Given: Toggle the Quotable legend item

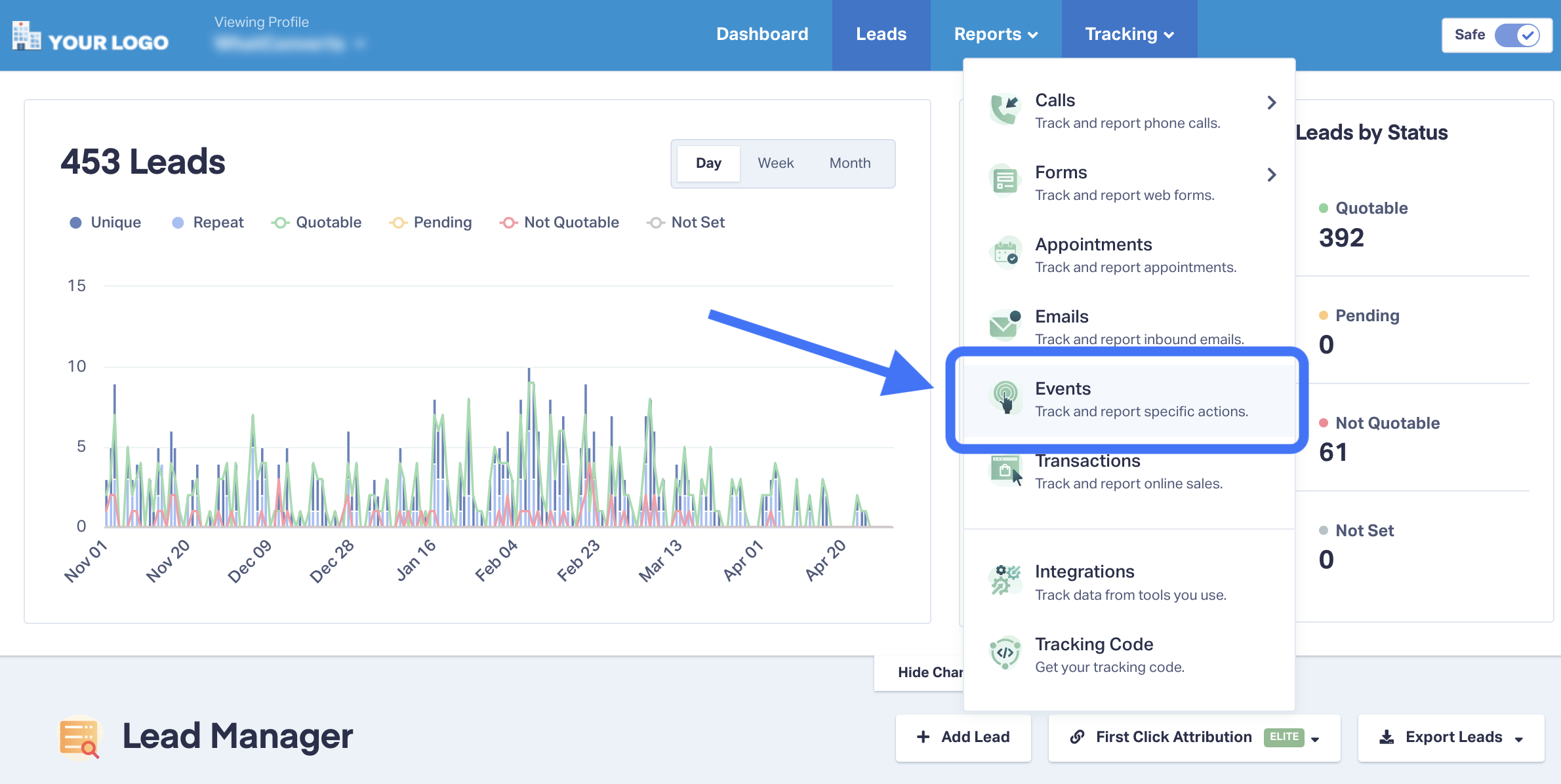Looking at the screenshot, I should tap(317, 222).
